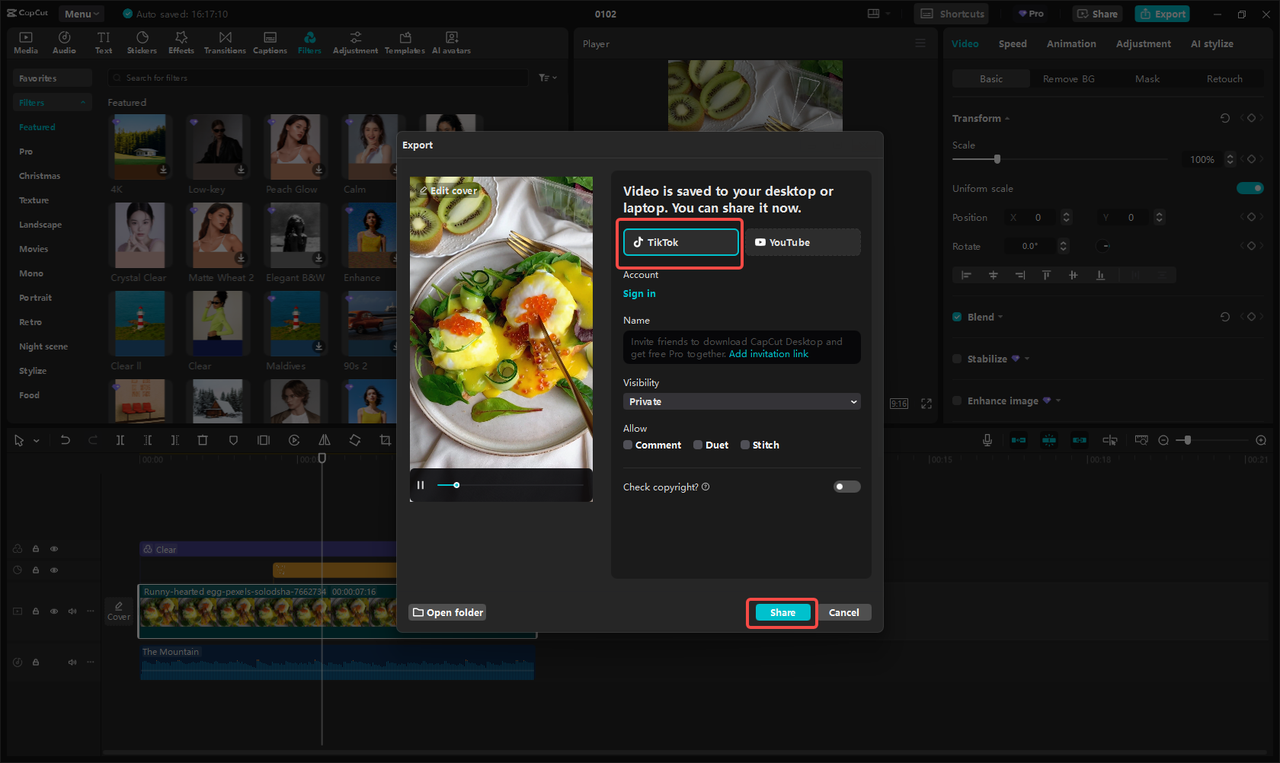Open the AI avatars panel
The width and height of the screenshot is (1280, 763).
coord(450,41)
